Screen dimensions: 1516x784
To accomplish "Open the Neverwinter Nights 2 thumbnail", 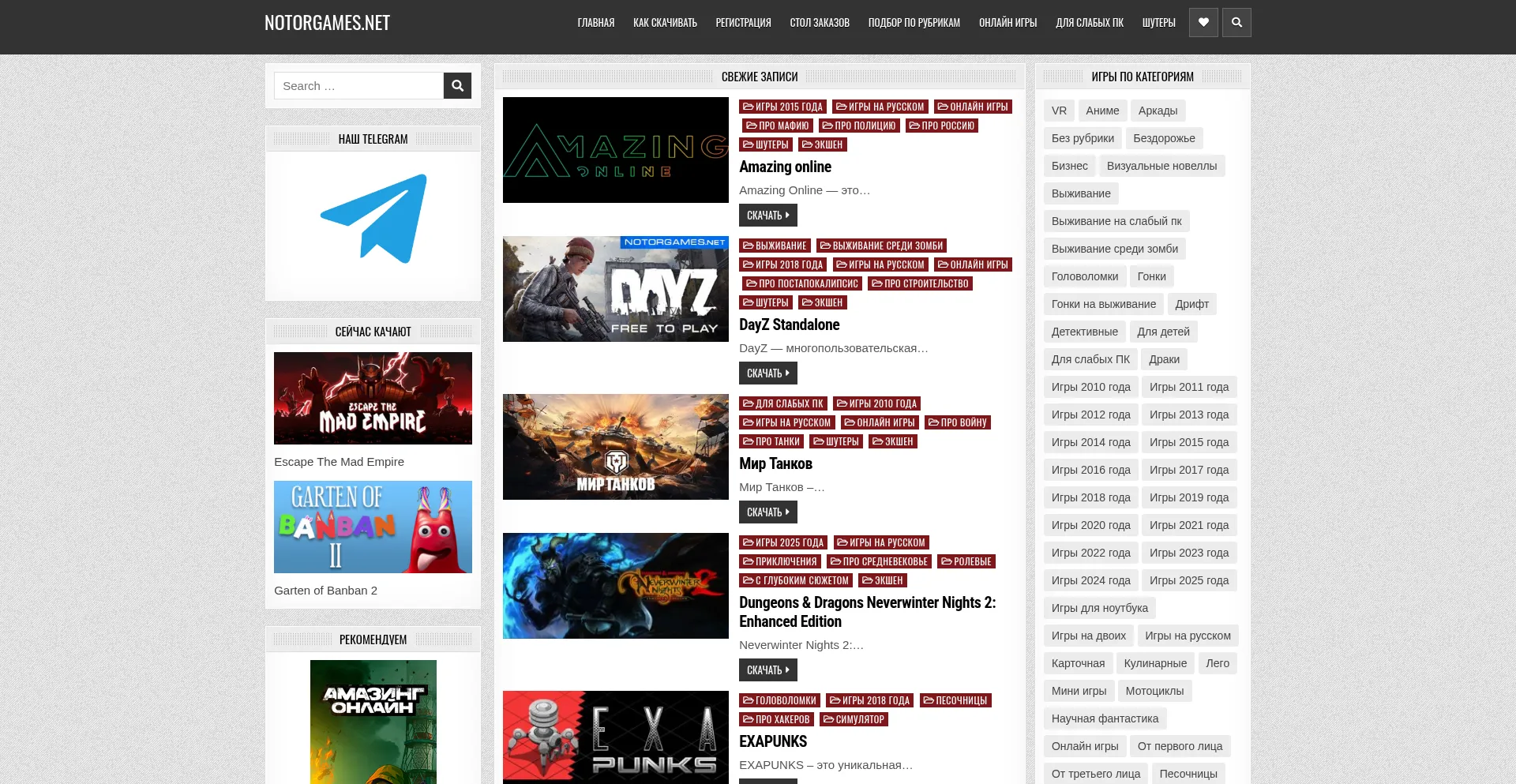I will pyautogui.click(x=616, y=586).
